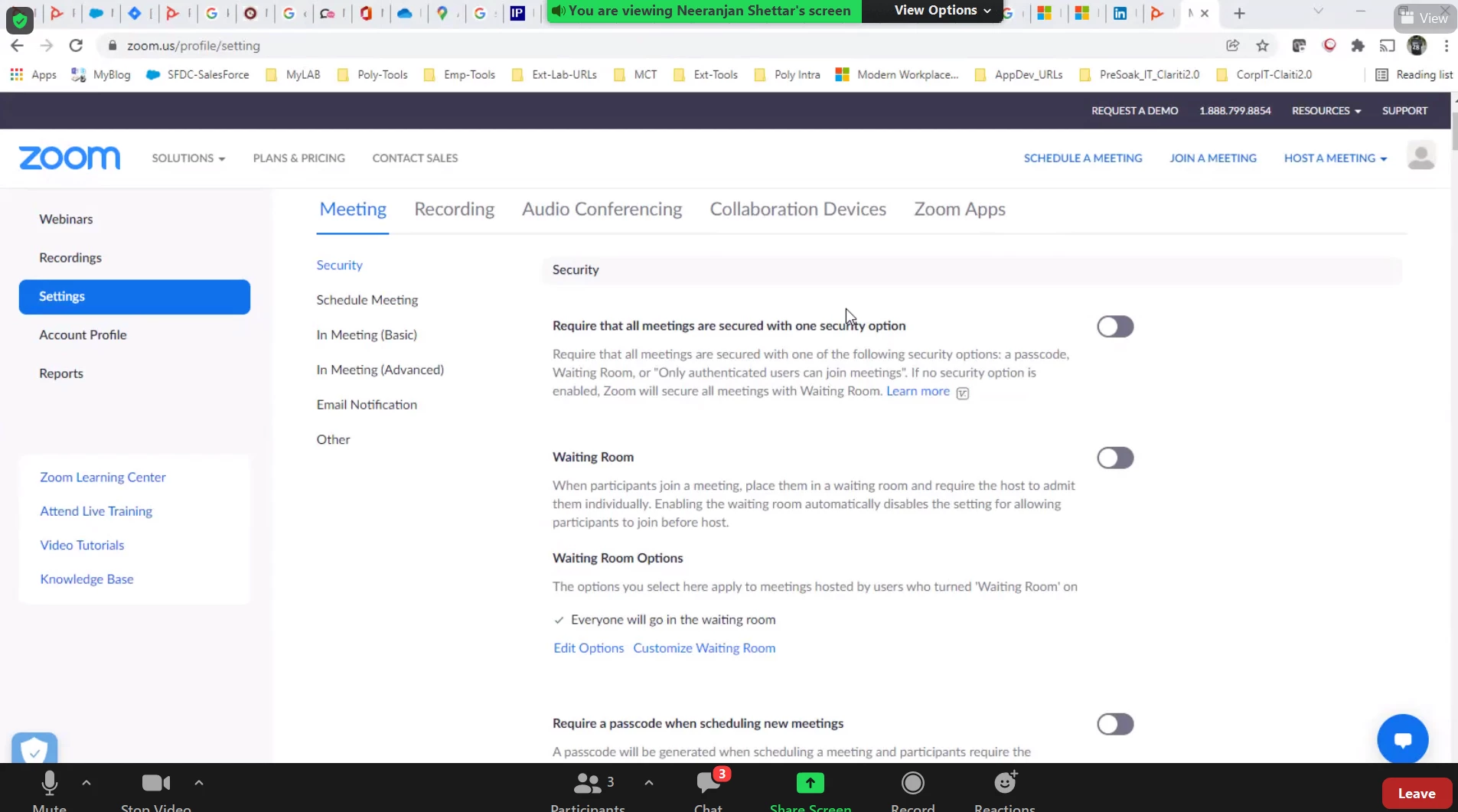Click Edit Options for waiting room
Image resolution: width=1458 pixels, height=812 pixels.
[x=589, y=647]
